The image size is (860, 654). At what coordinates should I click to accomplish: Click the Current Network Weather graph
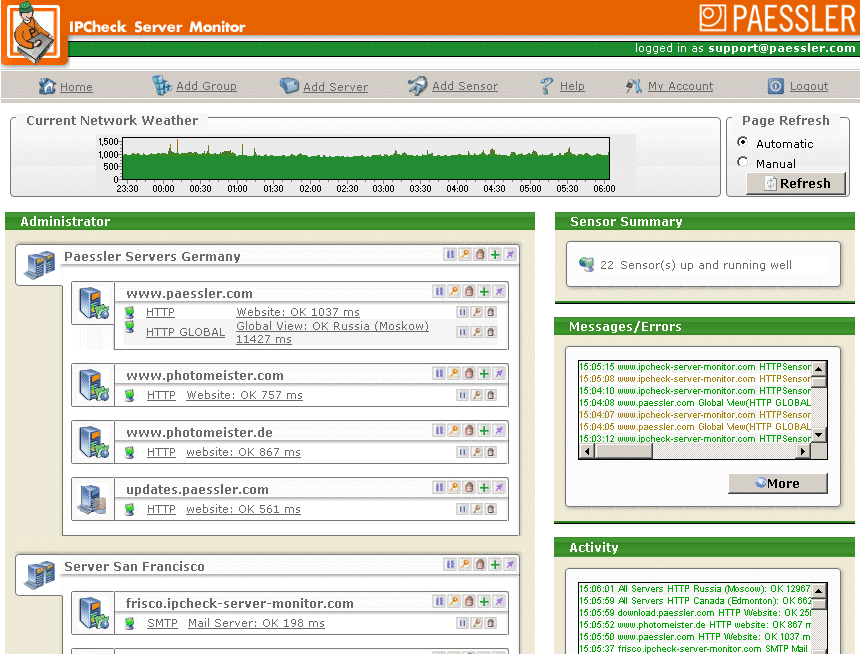coord(366,159)
